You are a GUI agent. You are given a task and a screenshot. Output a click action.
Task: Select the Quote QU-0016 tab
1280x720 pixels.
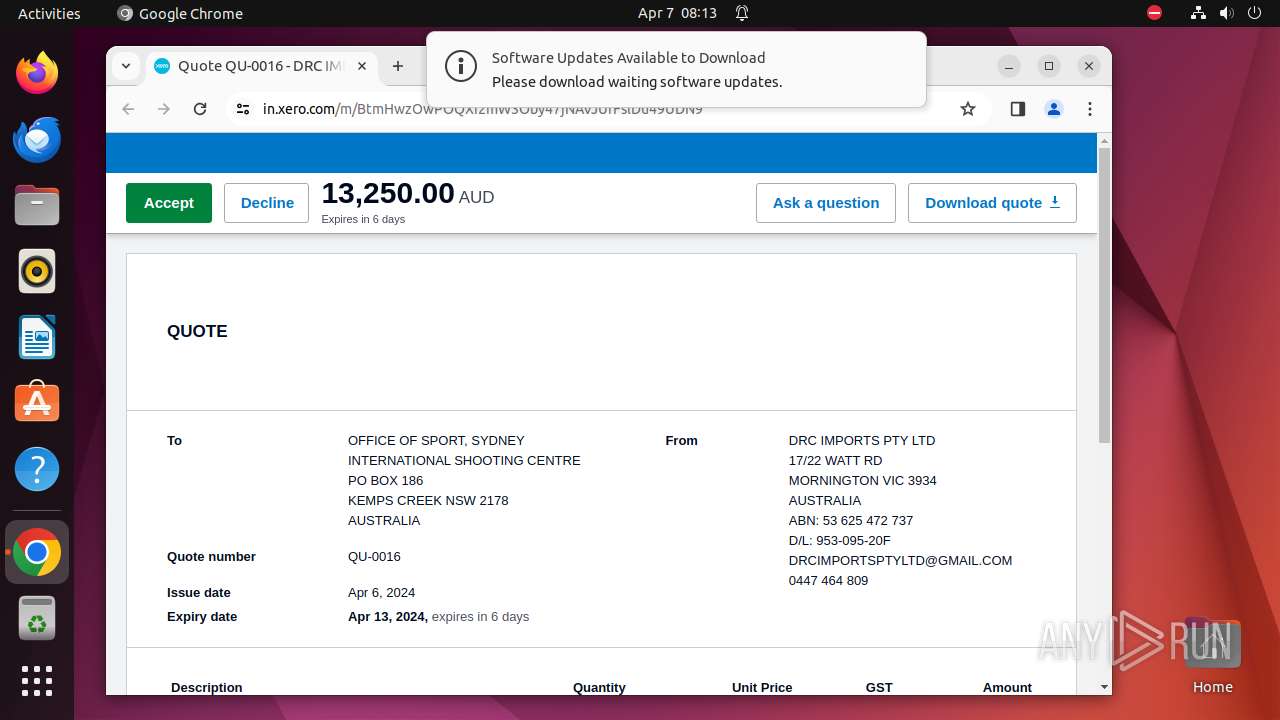pyautogui.click(x=261, y=66)
